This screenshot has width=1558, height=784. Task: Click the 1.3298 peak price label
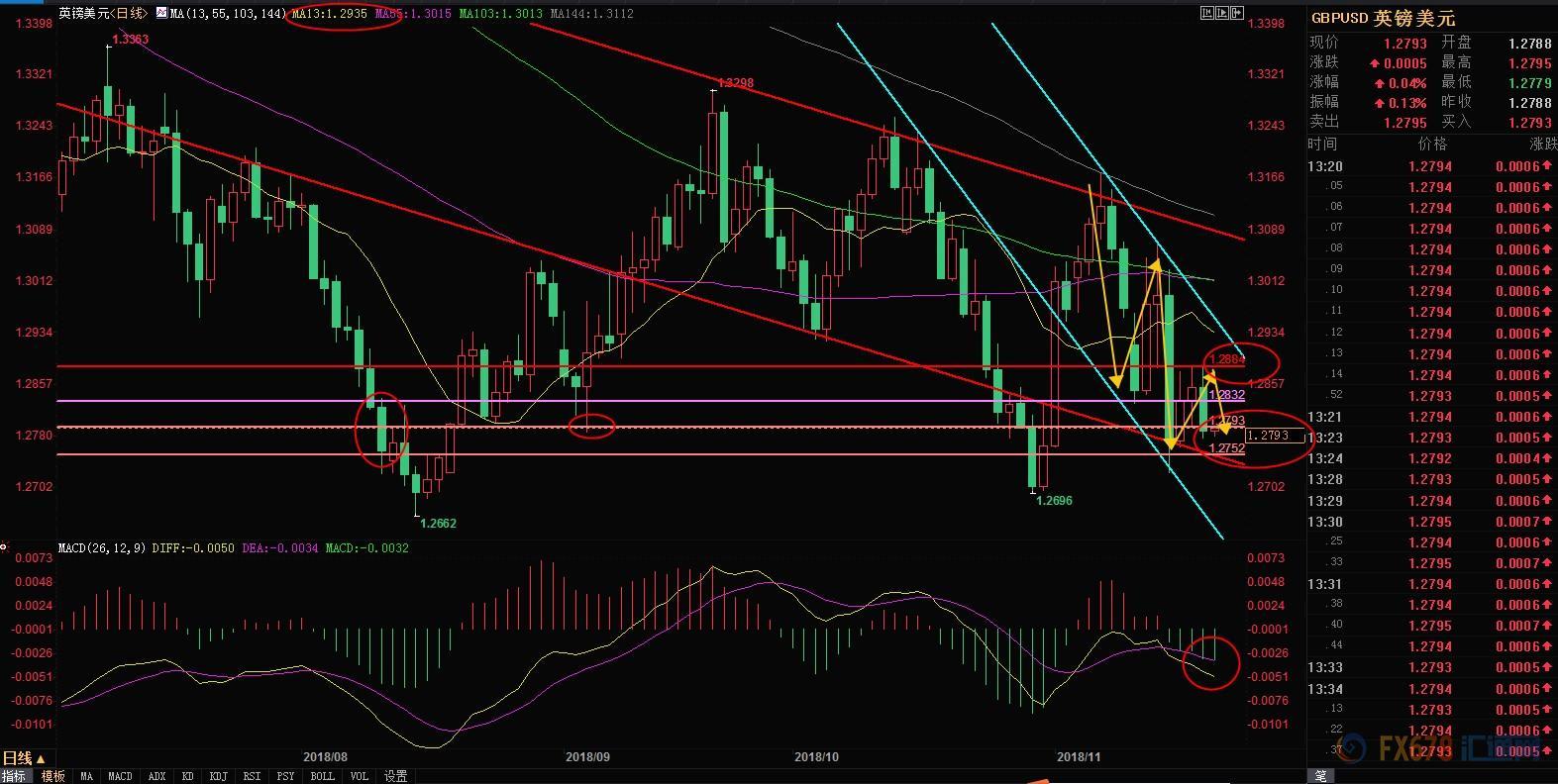click(x=735, y=83)
